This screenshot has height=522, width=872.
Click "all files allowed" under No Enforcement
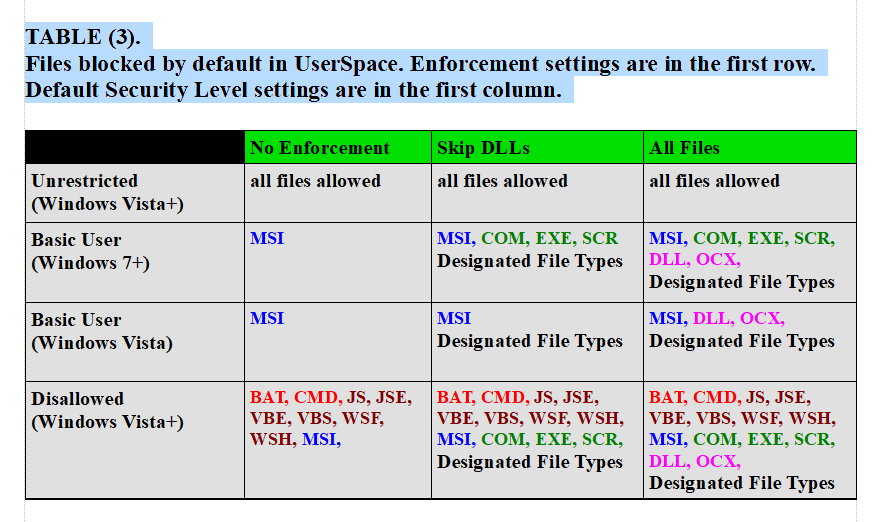(315, 181)
